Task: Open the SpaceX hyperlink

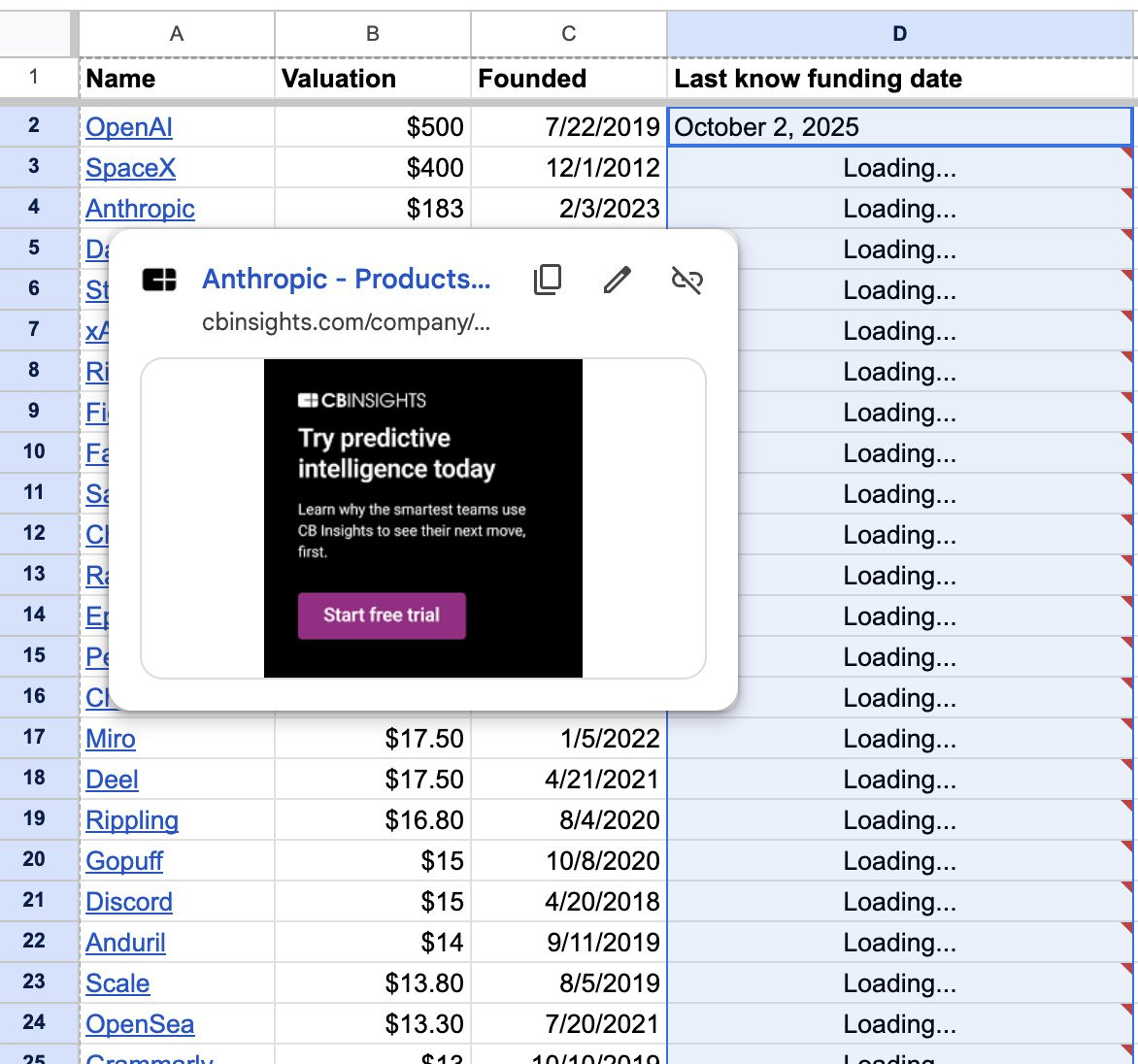Action: pyautogui.click(x=131, y=168)
